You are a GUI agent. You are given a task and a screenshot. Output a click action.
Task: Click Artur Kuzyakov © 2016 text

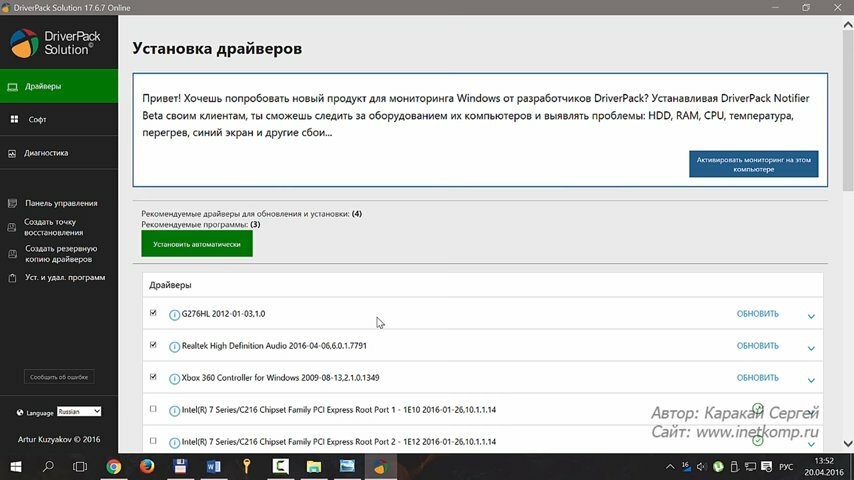pos(59,439)
